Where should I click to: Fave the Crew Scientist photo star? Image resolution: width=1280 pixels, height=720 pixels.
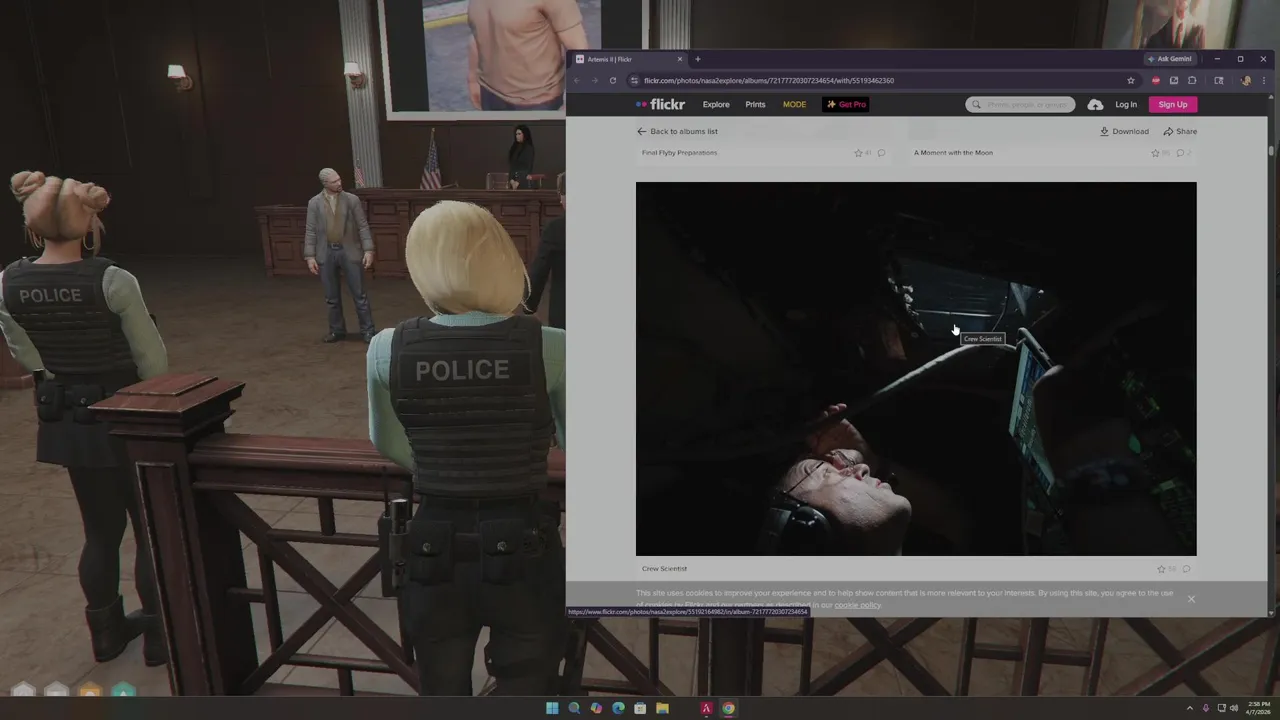[1161, 569]
